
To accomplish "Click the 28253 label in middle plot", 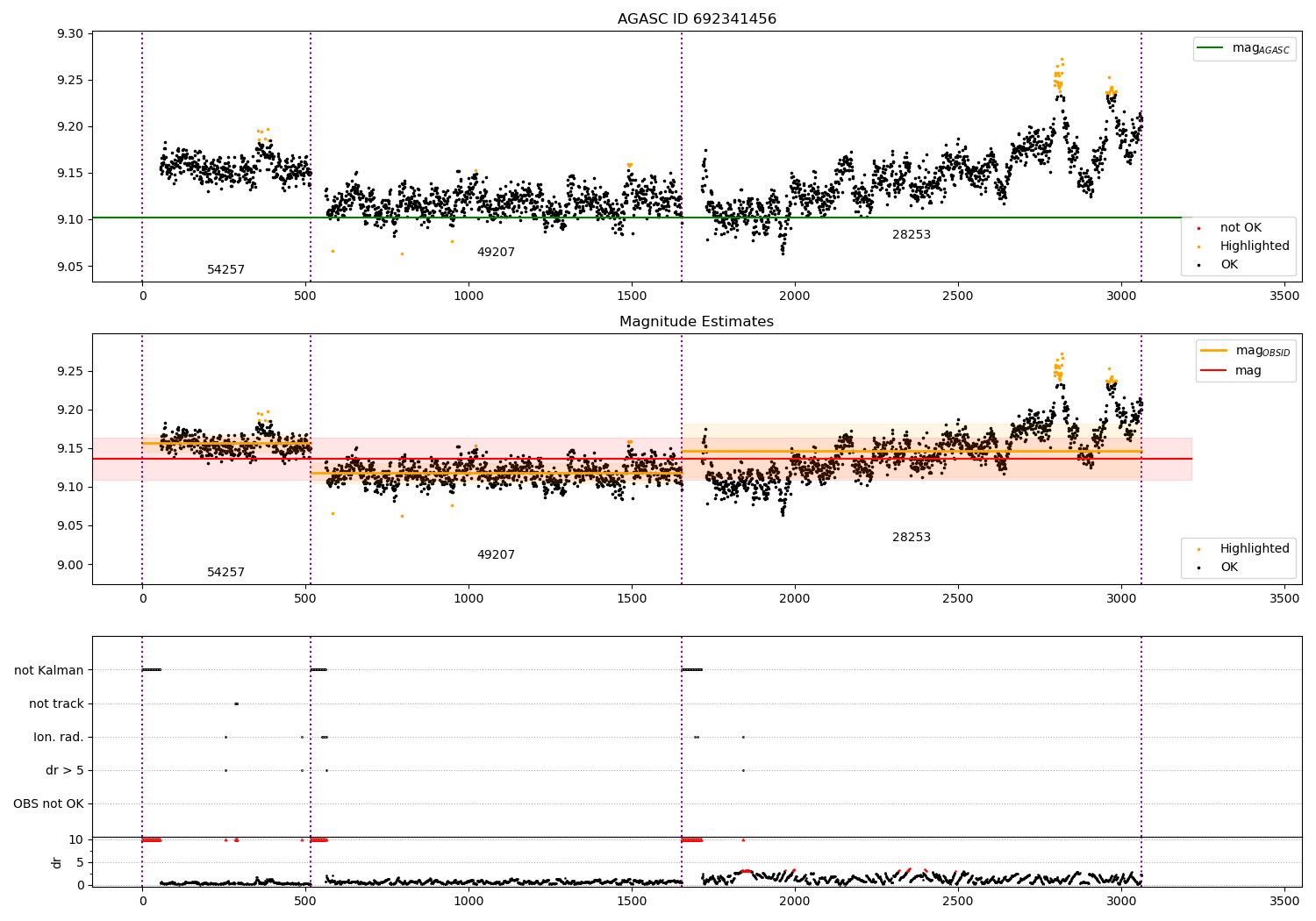I will (x=912, y=538).
